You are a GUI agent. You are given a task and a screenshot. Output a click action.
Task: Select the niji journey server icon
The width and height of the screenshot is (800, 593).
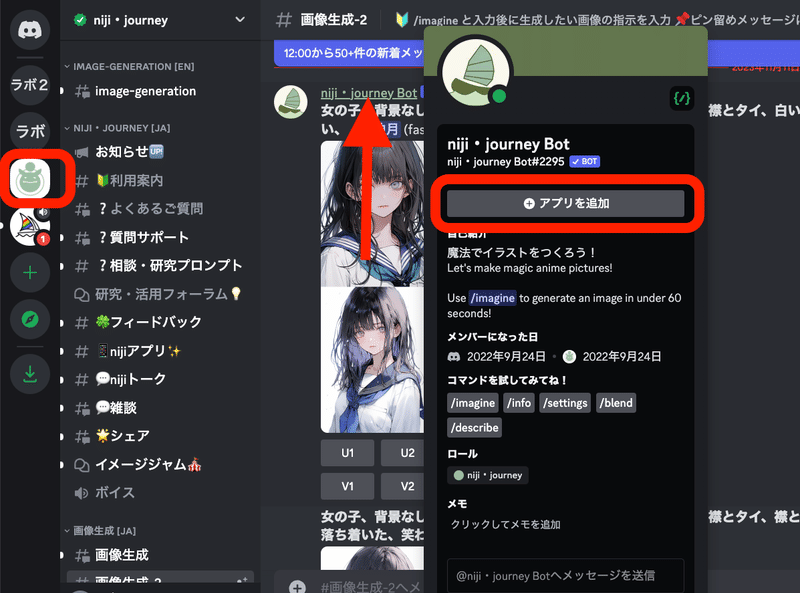(30, 179)
